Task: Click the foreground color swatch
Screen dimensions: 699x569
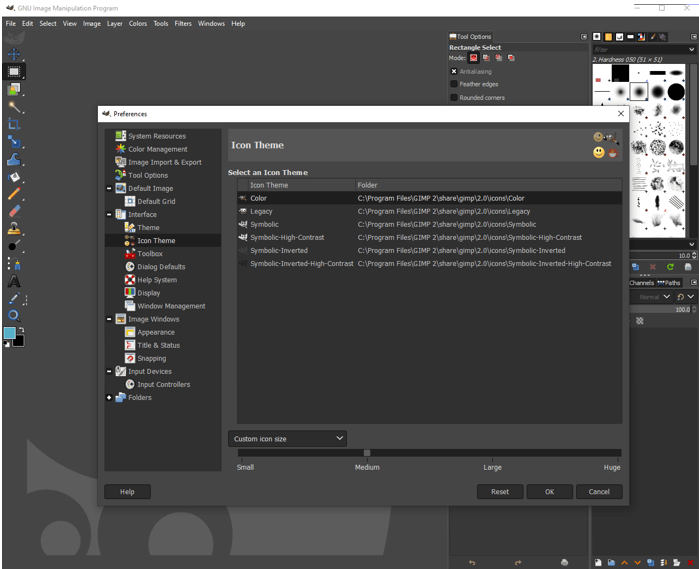Action: pos(9,333)
